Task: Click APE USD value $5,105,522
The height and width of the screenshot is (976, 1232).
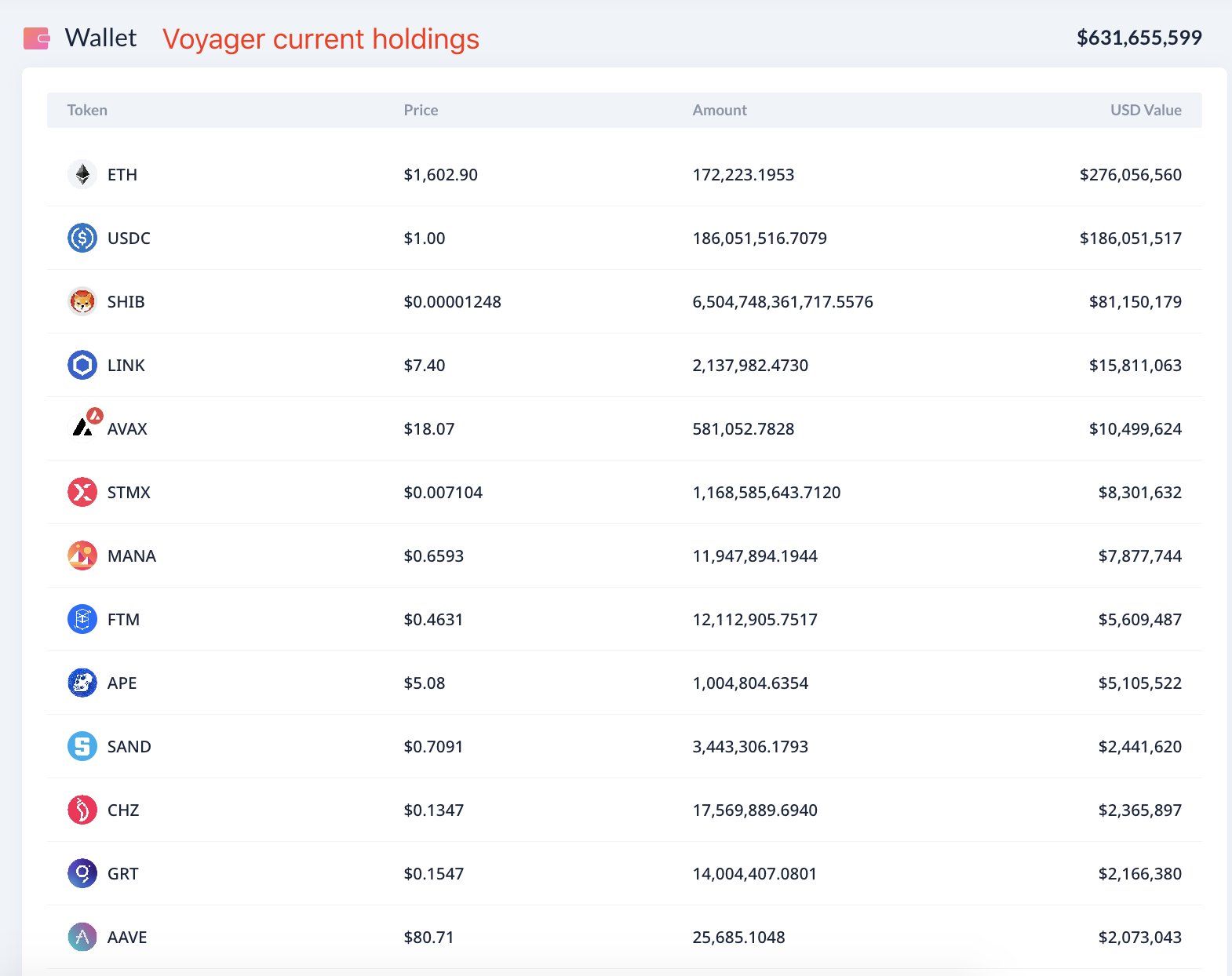Action: point(1140,683)
